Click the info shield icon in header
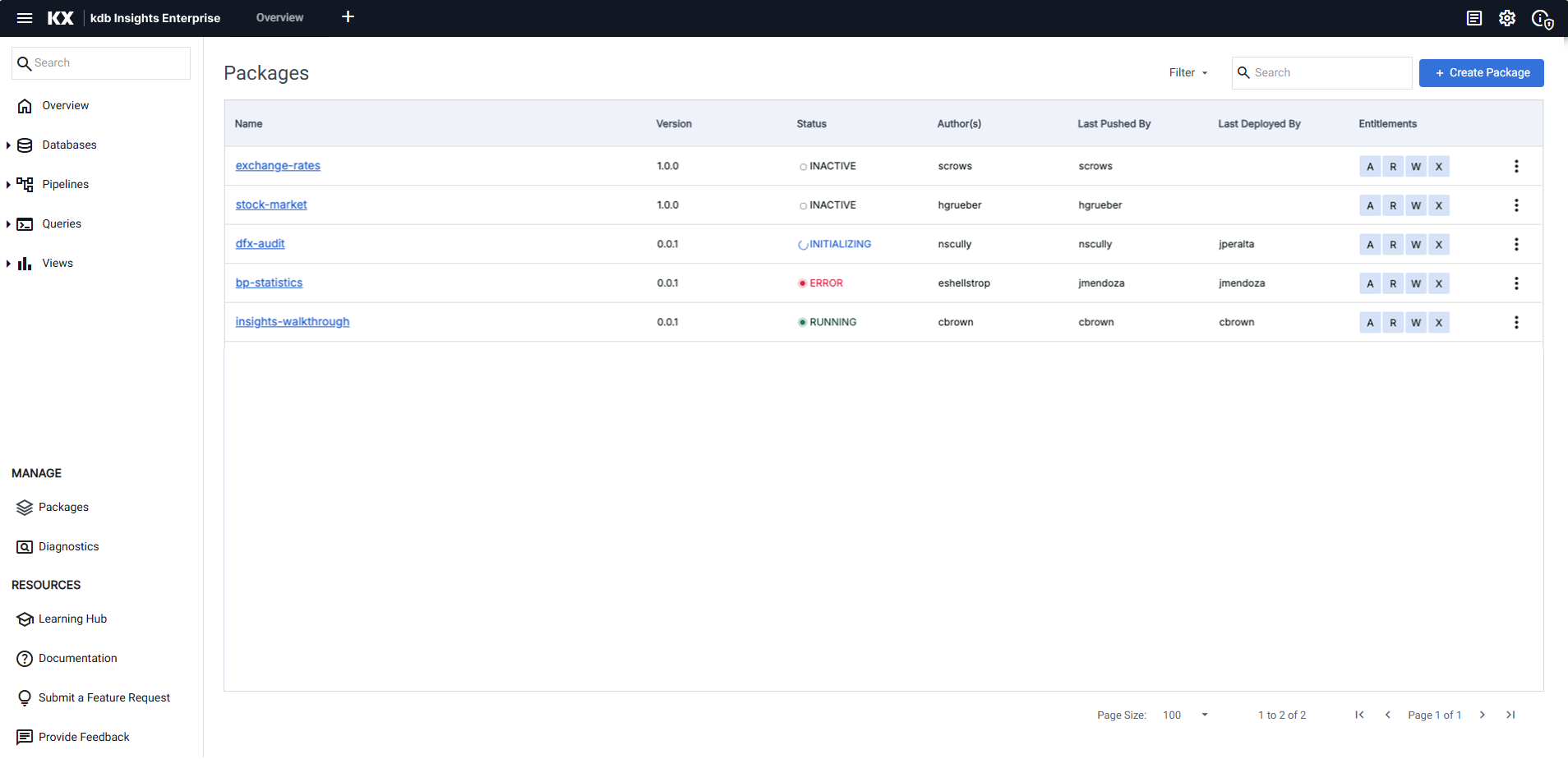The image size is (1568, 759). [x=1542, y=19]
